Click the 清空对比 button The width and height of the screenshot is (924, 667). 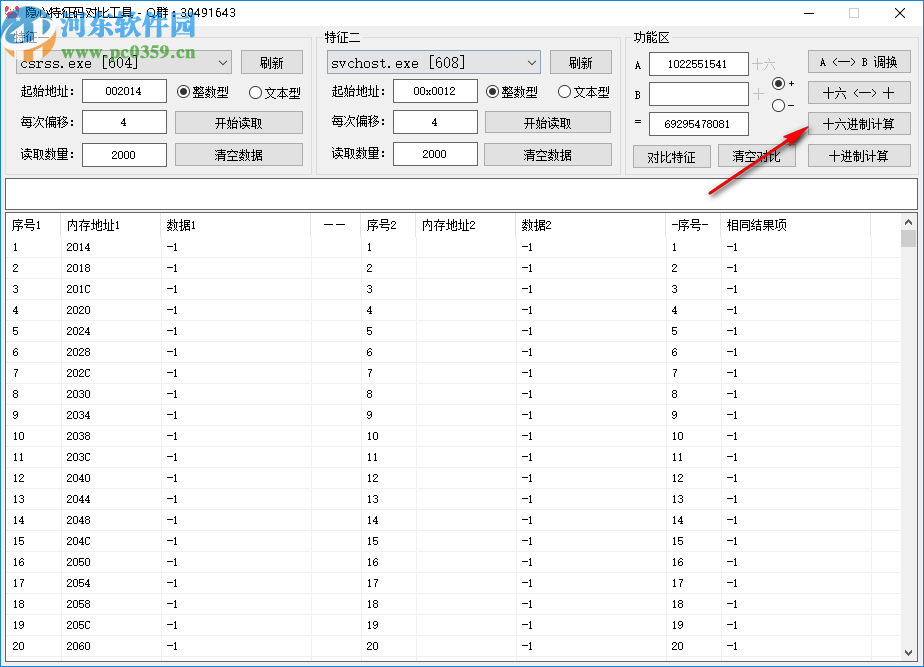(757, 157)
